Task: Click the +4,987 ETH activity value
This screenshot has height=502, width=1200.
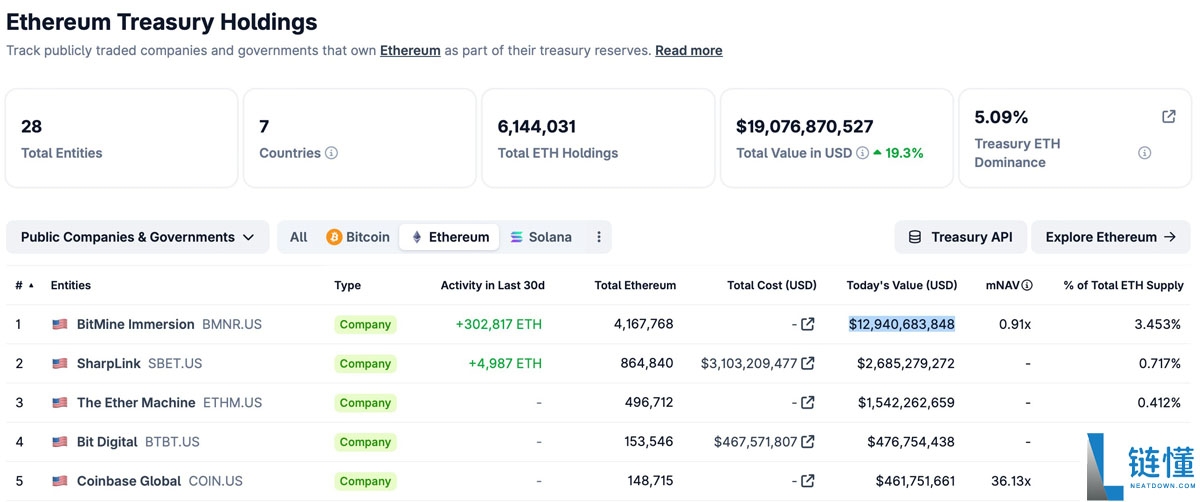Action: pos(505,363)
